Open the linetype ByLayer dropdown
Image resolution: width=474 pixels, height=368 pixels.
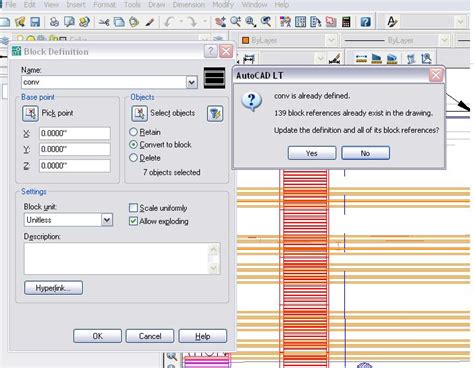(x=444, y=40)
